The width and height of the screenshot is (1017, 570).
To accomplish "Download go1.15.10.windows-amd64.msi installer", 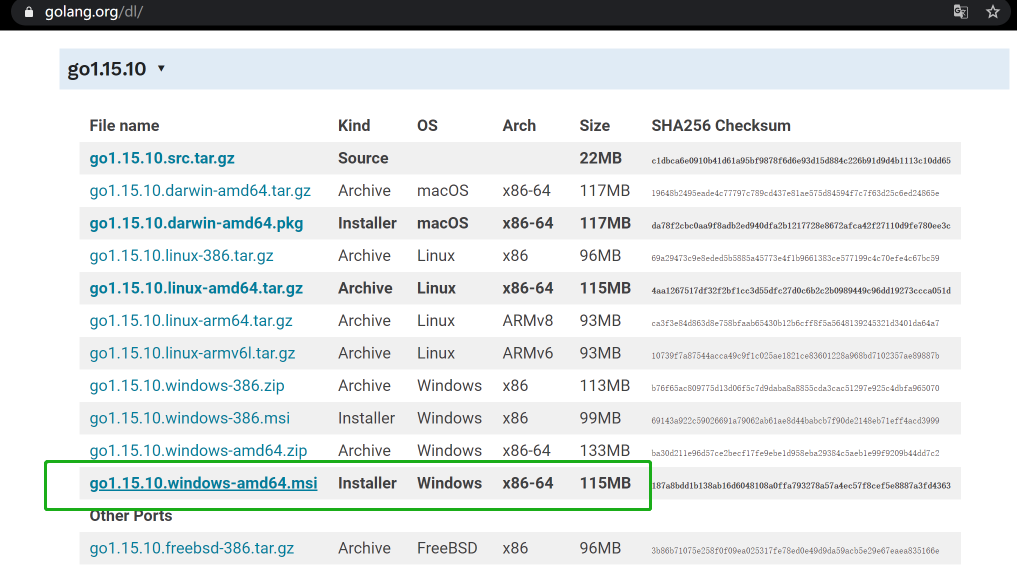I will [203, 483].
